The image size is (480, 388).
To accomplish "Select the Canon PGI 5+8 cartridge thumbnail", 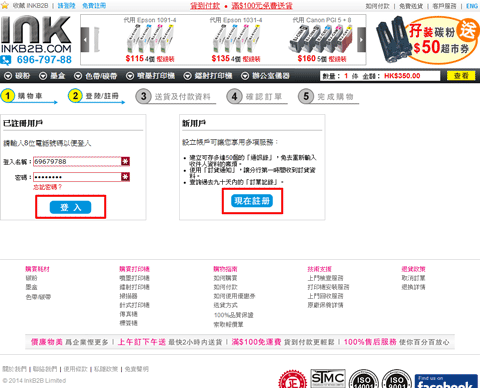I will tap(321, 40).
